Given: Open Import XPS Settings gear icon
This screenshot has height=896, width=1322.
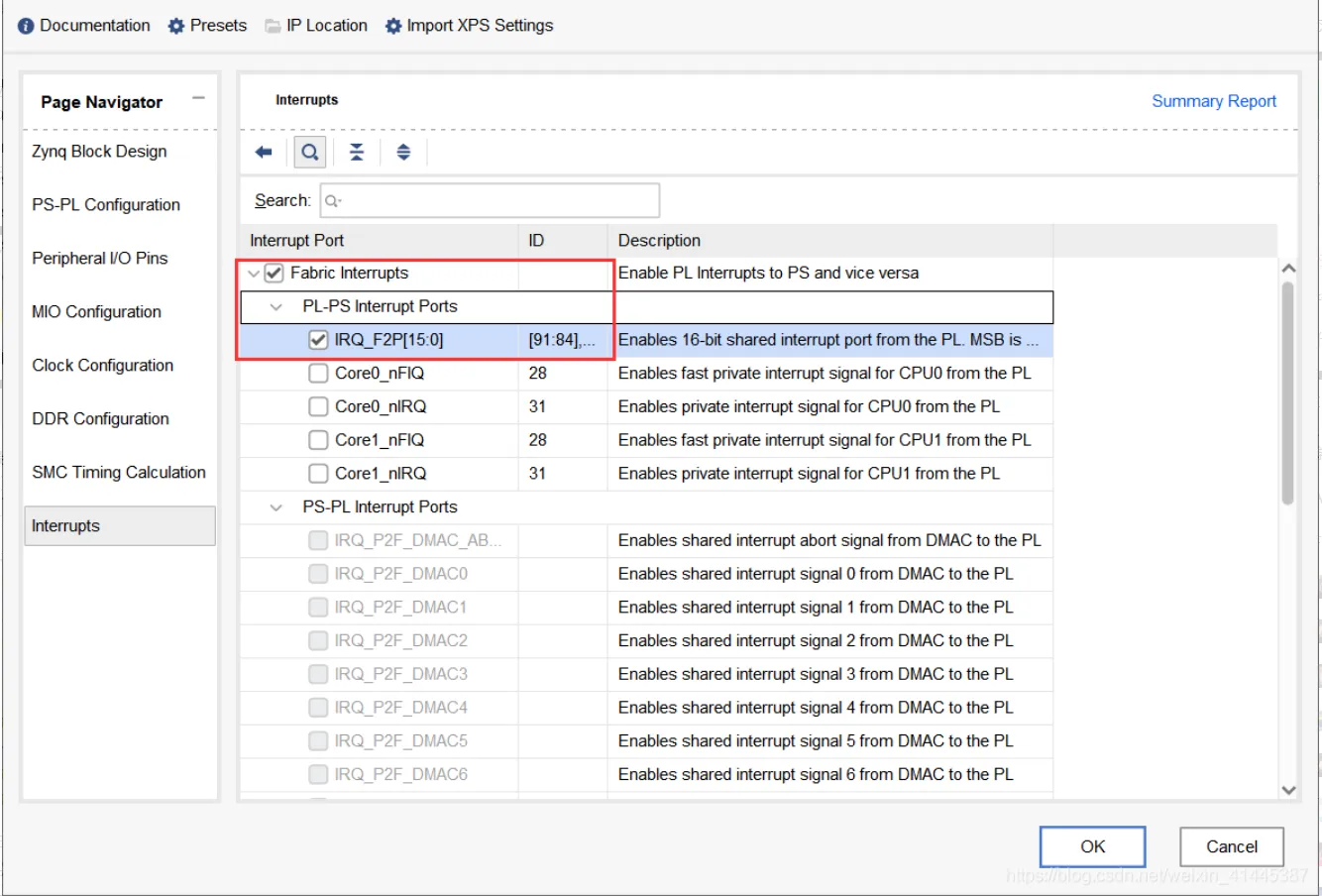Looking at the screenshot, I should coord(393,26).
